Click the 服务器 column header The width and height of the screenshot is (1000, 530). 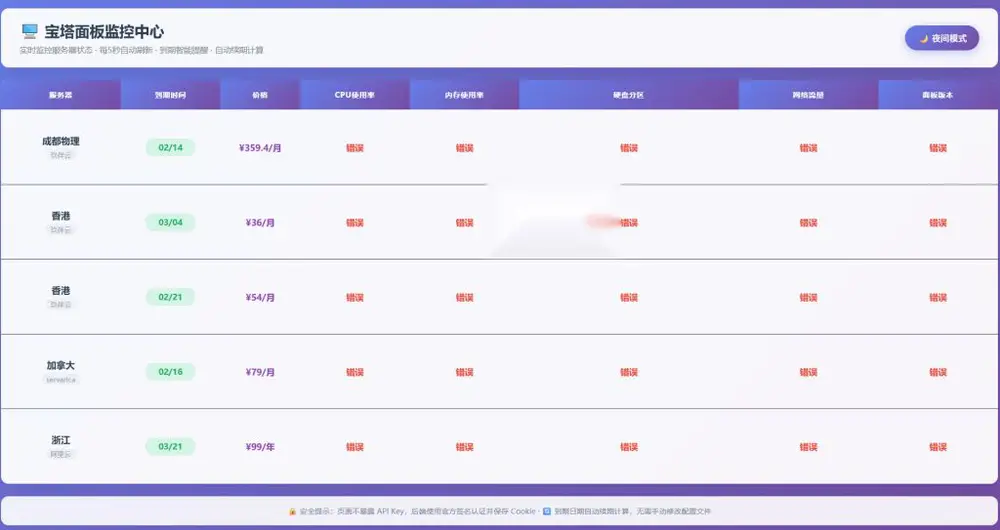61,95
